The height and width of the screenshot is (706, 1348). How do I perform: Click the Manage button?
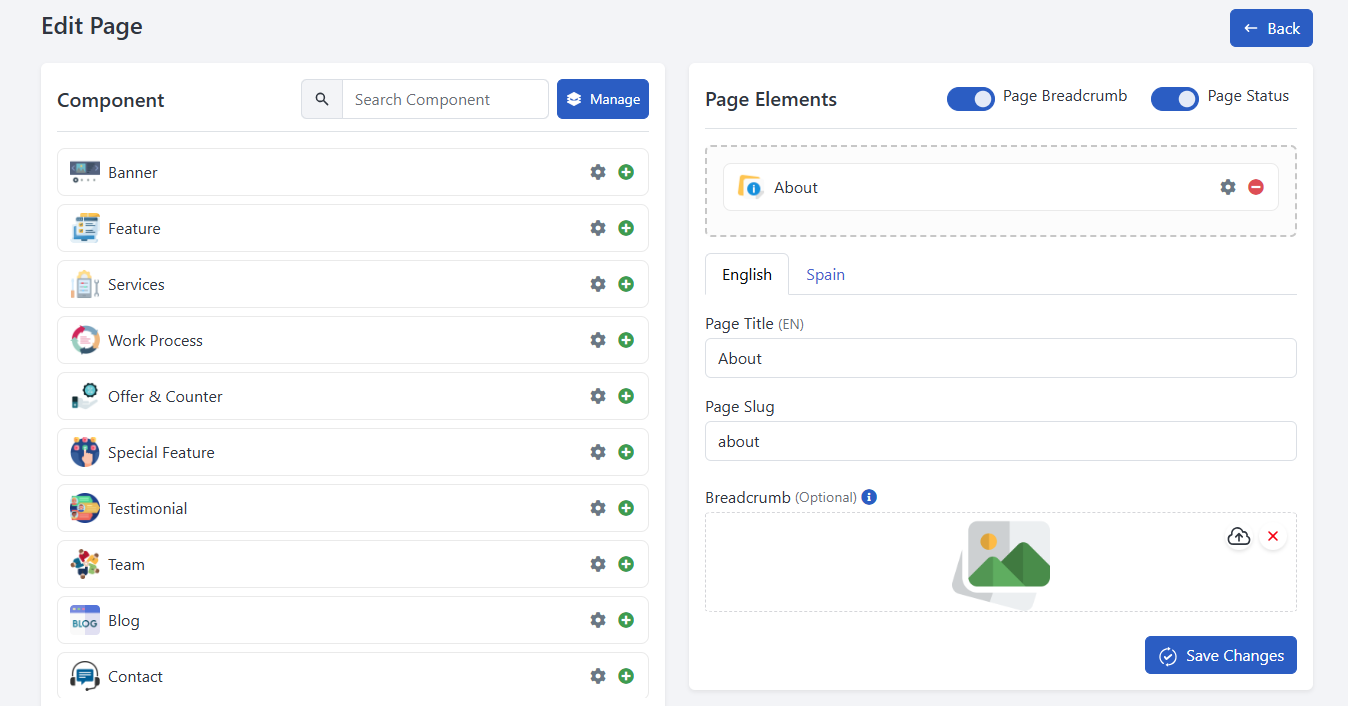pyautogui.click(x=602, y=99)
